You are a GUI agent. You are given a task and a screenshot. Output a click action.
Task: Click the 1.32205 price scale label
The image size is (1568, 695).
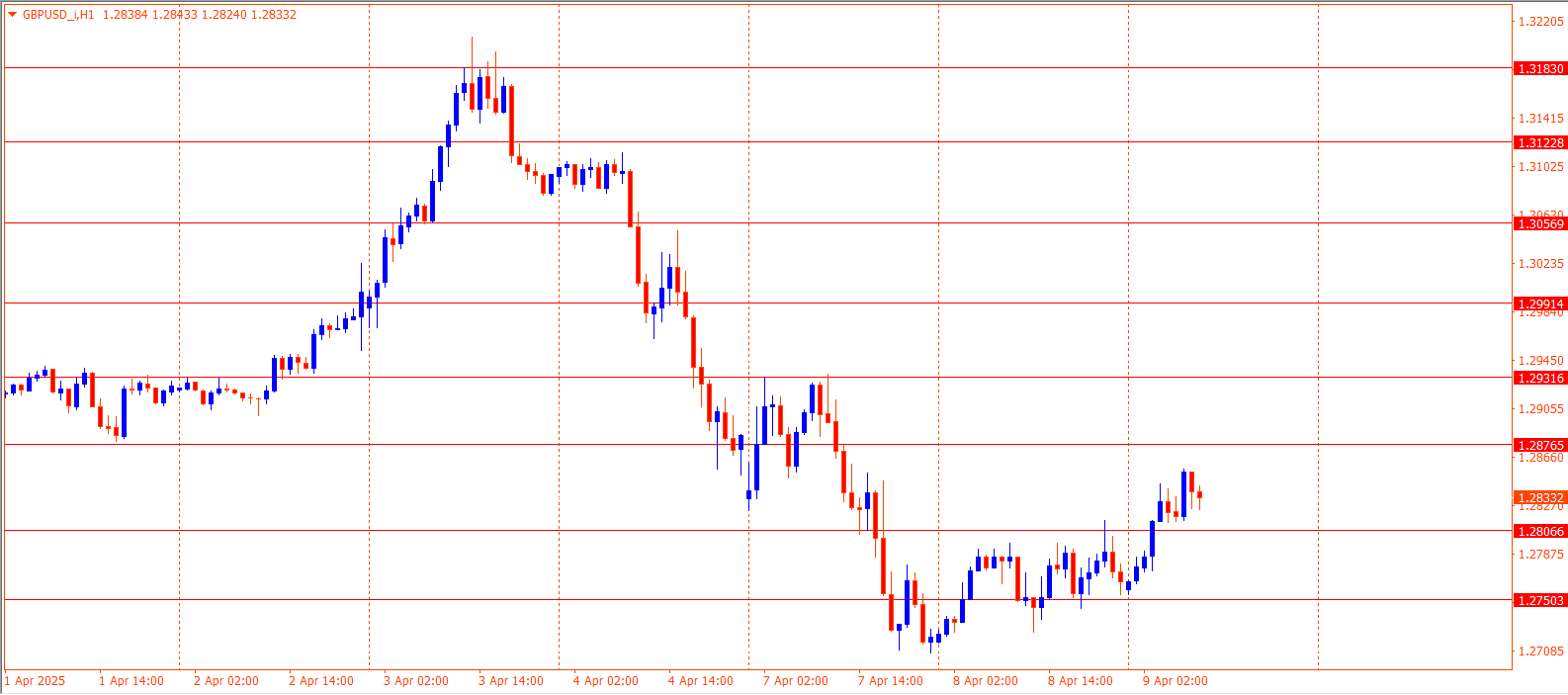[x=1541, y=21]
